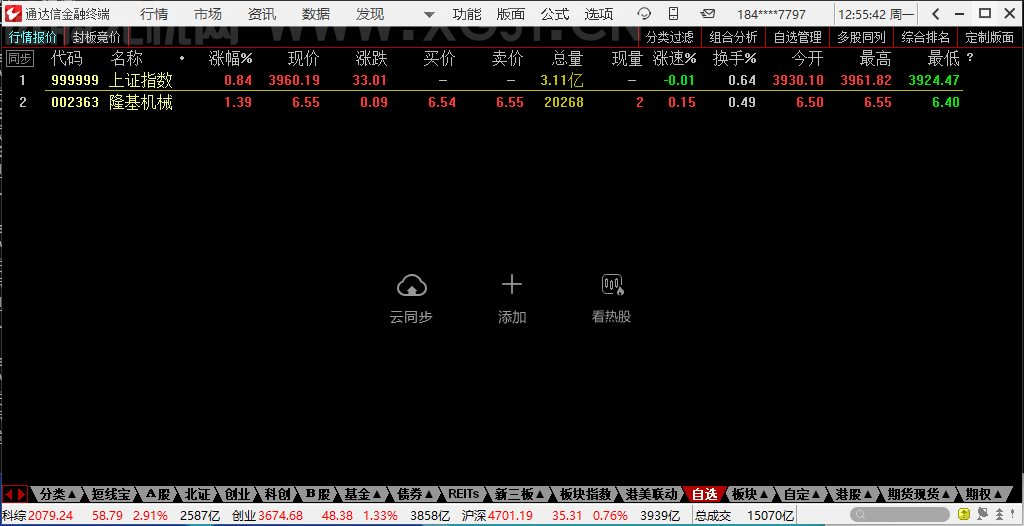
Task: Click the 总成交 15070亿 status entry
Action: [x=744, y=515]
